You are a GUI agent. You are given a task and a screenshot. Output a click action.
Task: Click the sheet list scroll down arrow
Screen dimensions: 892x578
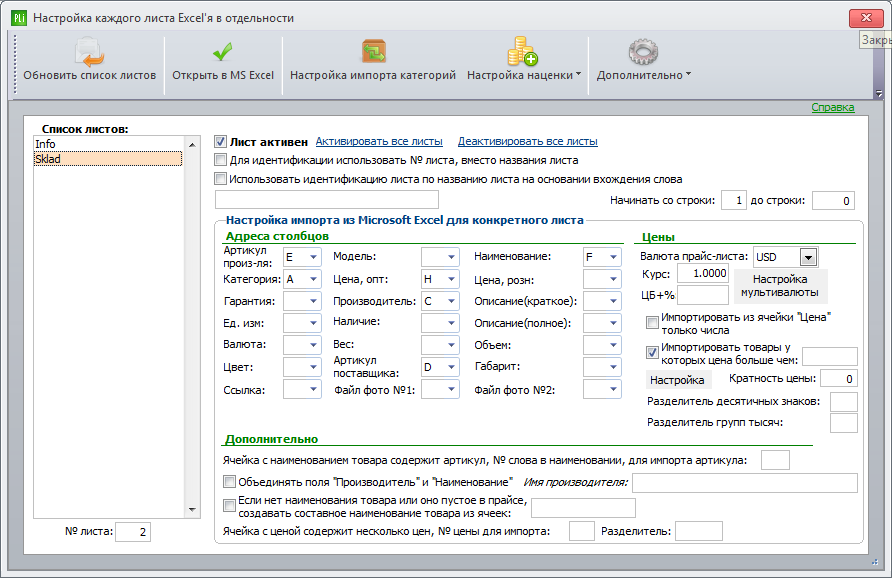point(192,510)
